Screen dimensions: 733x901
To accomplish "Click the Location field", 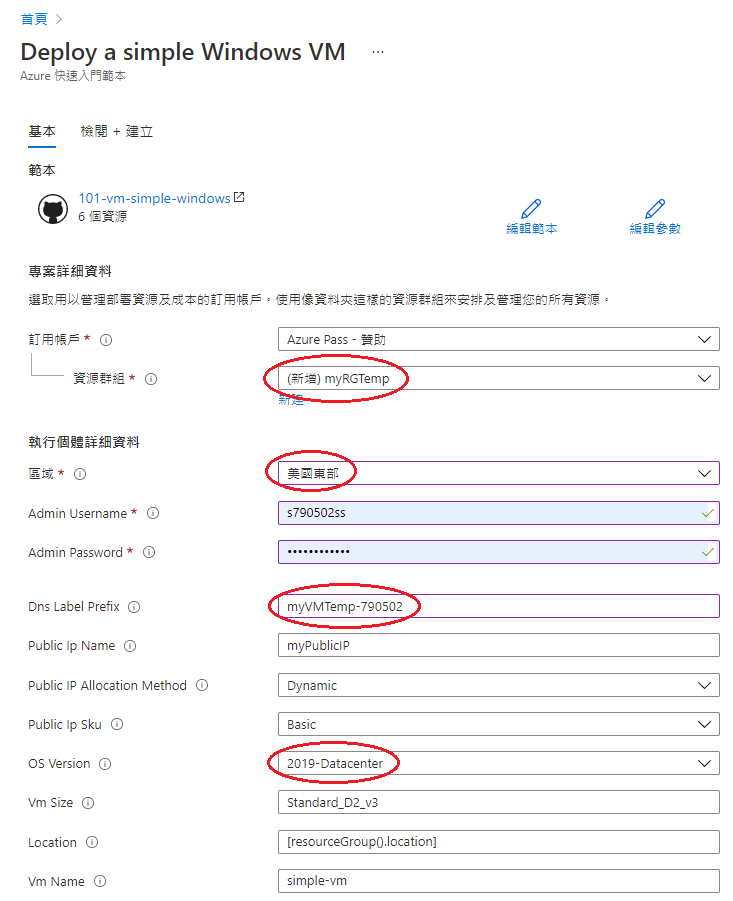I will tap(499, 842).
